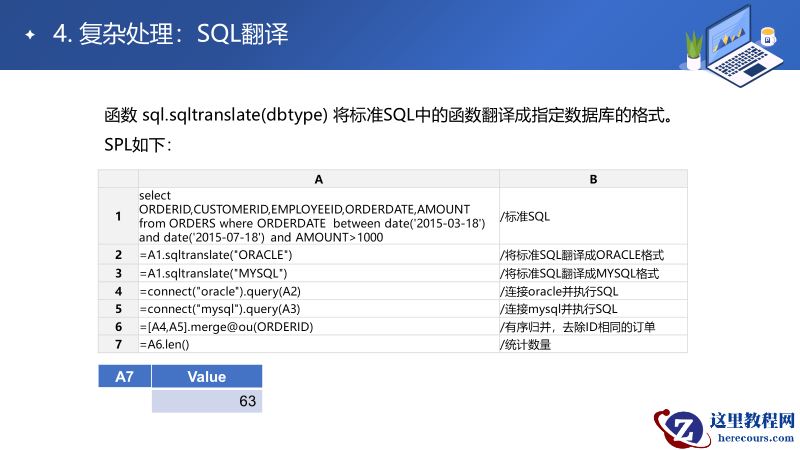Select column header B in the table

pyautogui.click(x=593, y=179)
